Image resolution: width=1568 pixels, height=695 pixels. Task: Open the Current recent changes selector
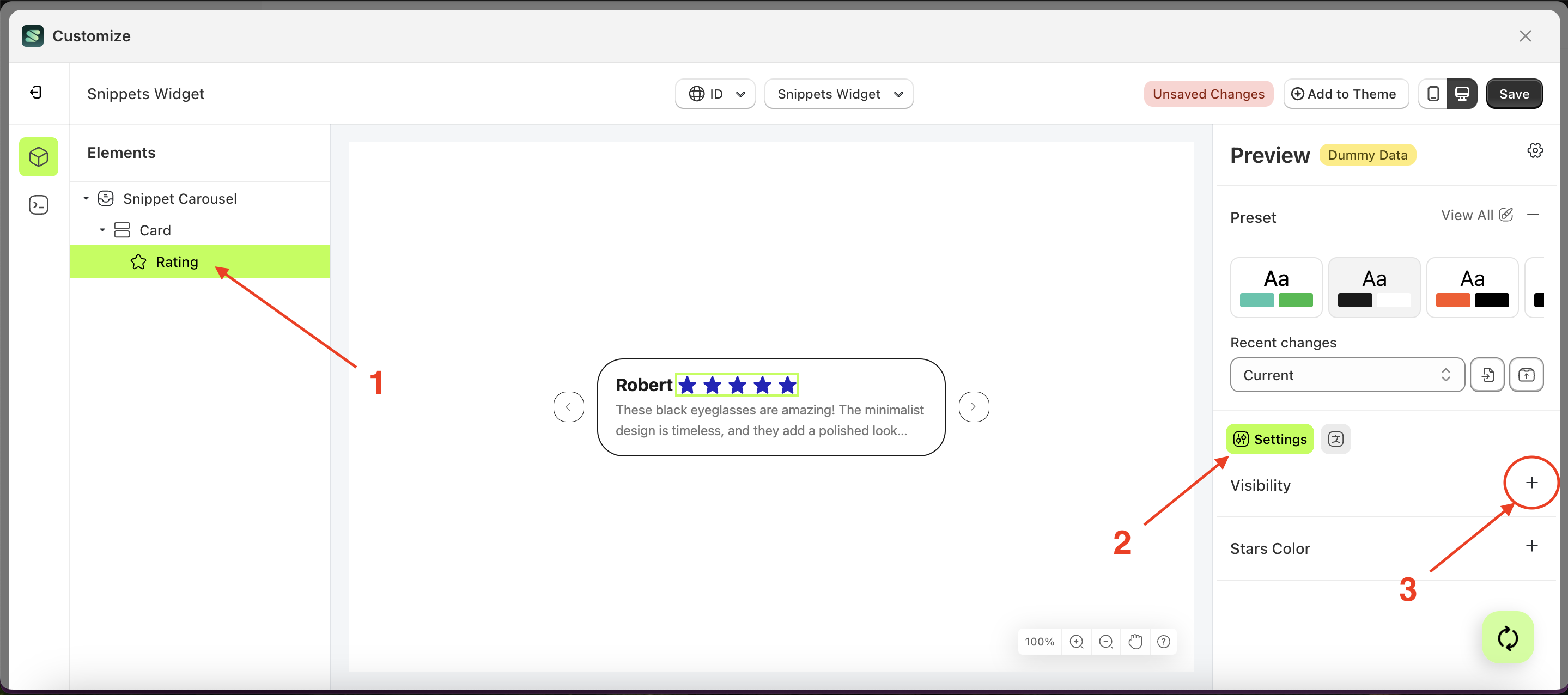(1346, 375)
